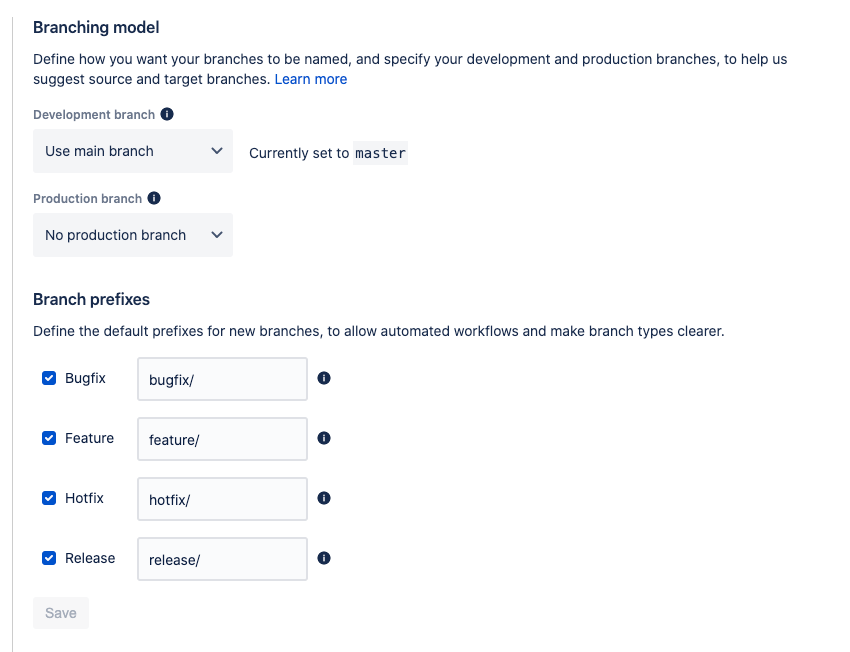The height and width of the screenshot is (652, 850).
Task: Click info icon beside release/ prefix field
Action: point(324,558)
